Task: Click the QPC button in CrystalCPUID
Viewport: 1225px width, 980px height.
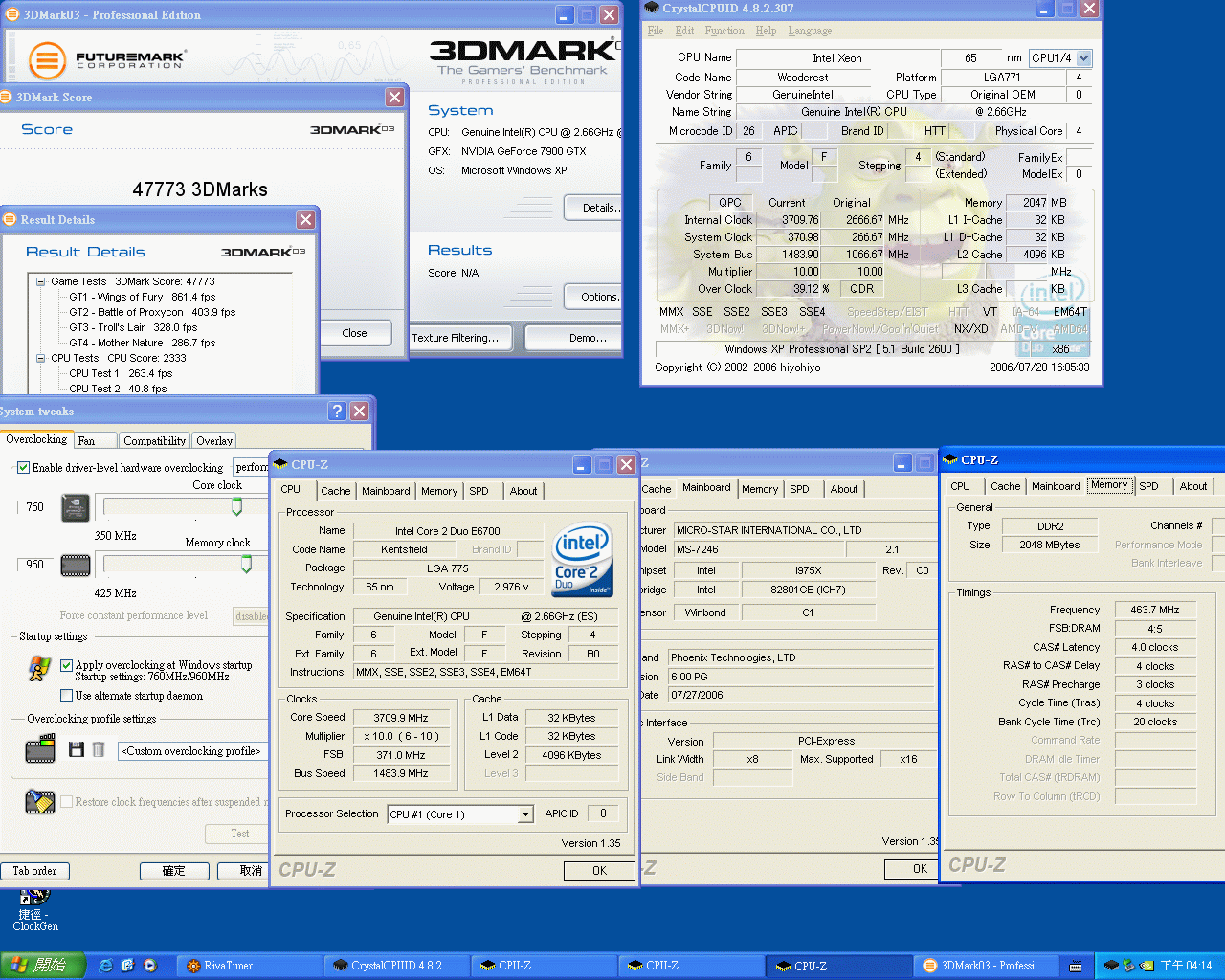Action: 730,203
